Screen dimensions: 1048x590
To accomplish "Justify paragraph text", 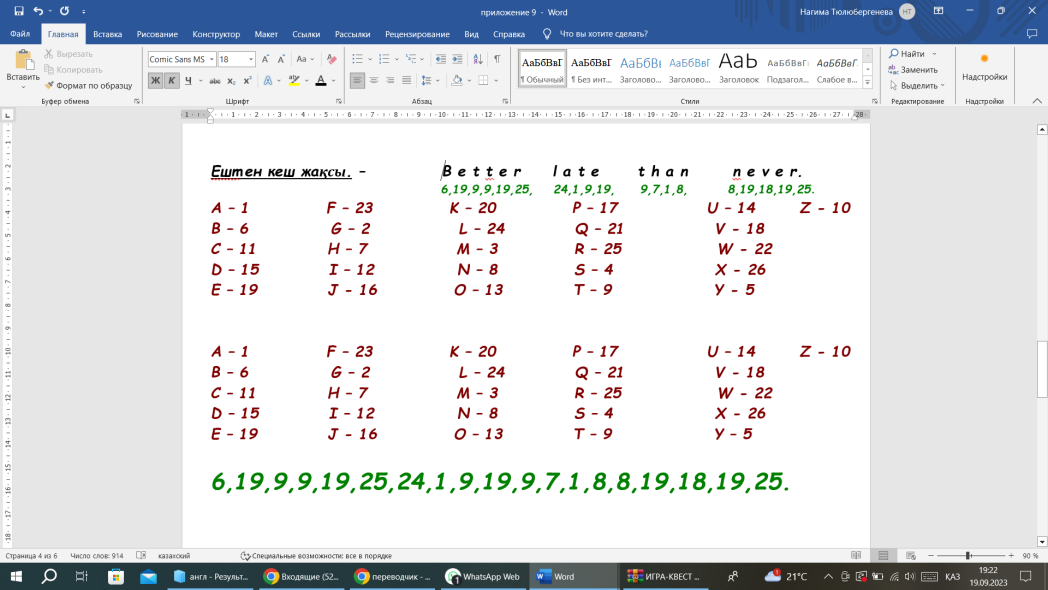I will click(x=406, y=80).
